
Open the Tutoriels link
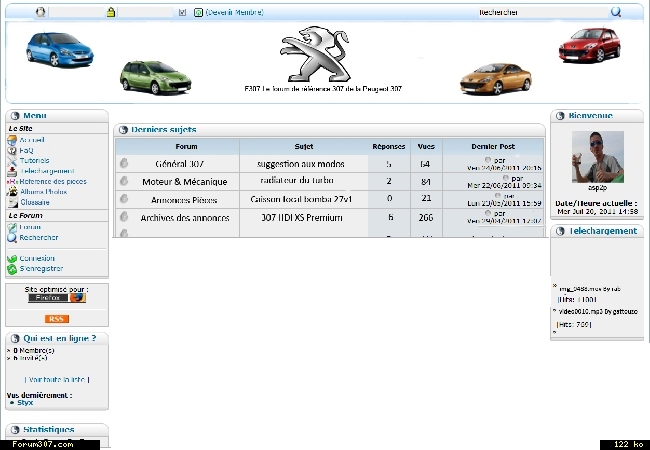(x=34, y=160)
